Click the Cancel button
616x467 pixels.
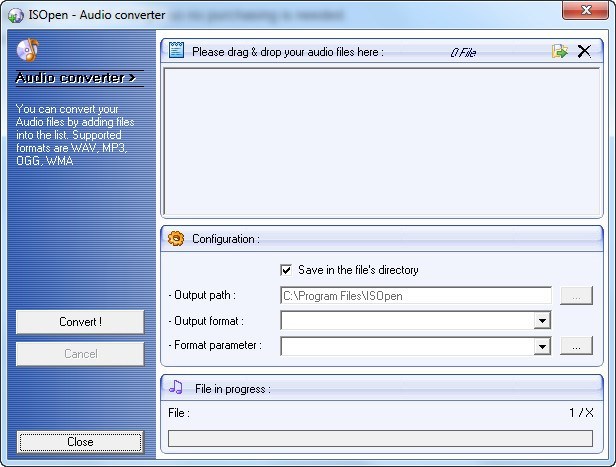80,354
